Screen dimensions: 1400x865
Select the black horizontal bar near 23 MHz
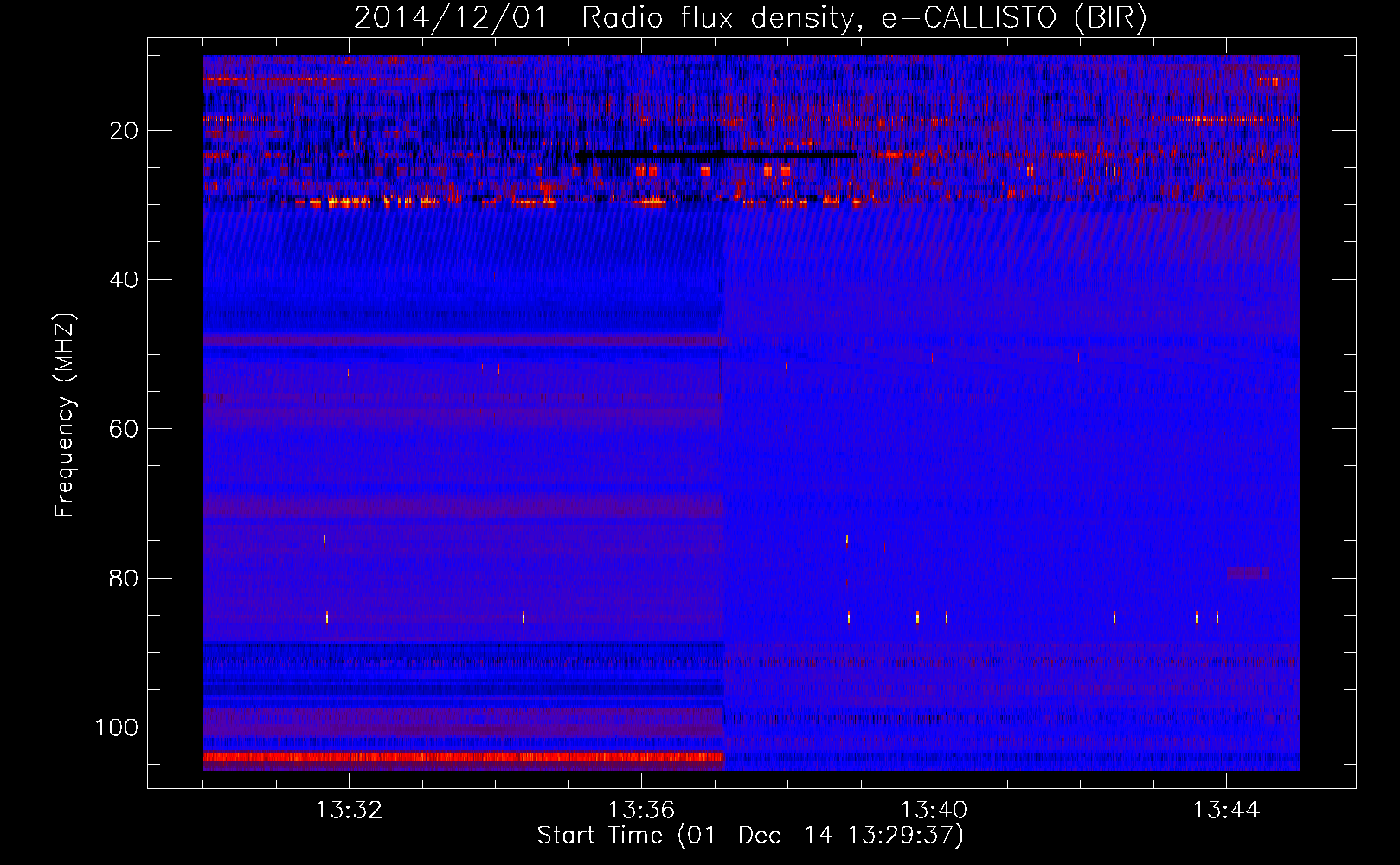point(716,156)
